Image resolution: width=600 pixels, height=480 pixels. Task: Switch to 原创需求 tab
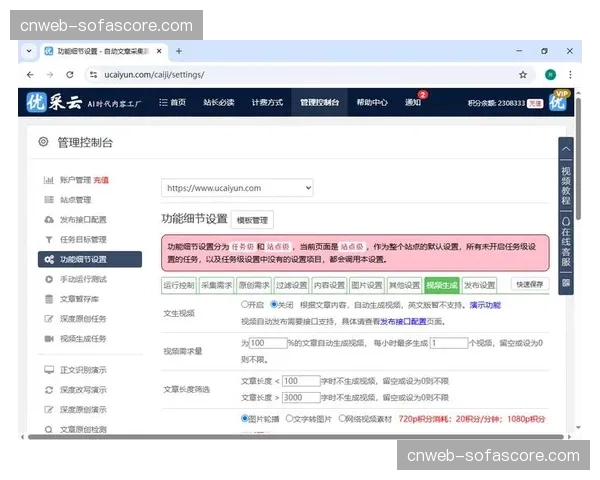coord(254,286)
